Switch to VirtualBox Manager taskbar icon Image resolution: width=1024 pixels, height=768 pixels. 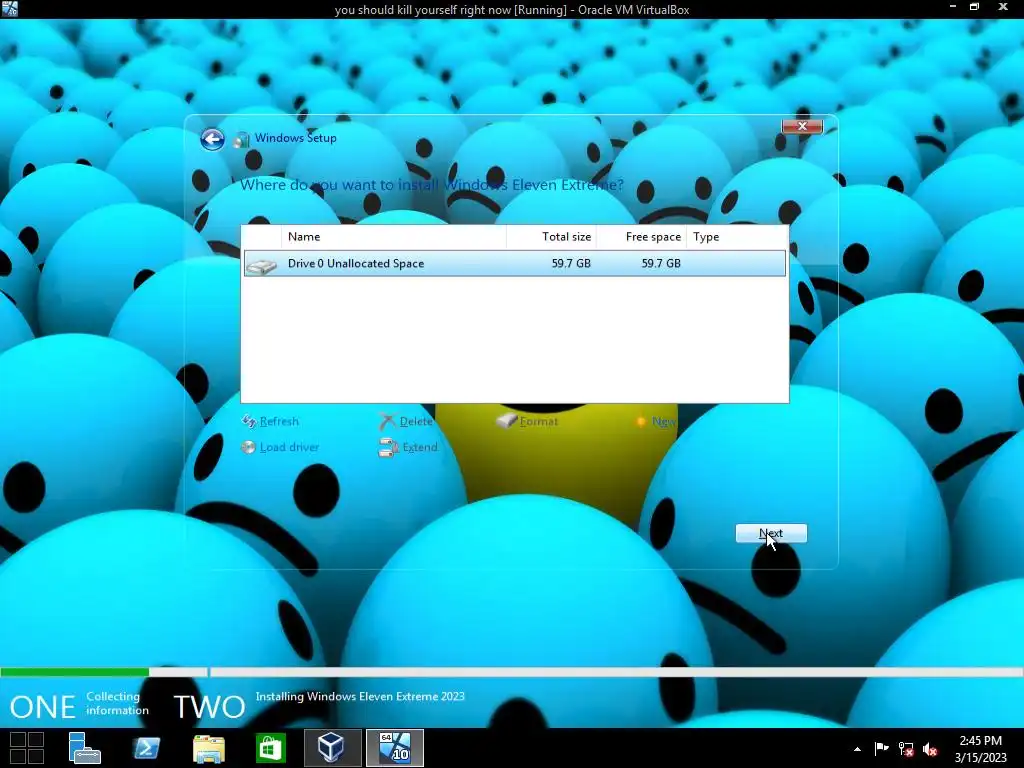(x=332, y=748)
